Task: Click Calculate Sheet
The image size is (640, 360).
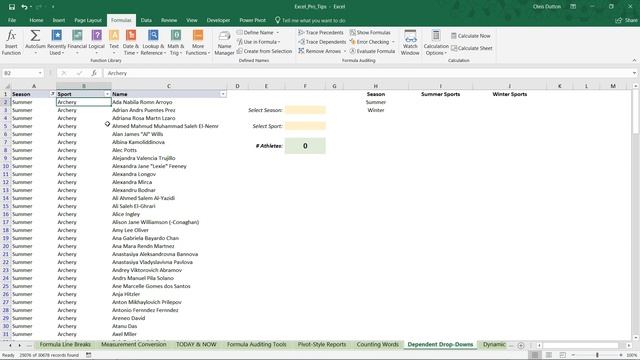Action: pos(471,48)
